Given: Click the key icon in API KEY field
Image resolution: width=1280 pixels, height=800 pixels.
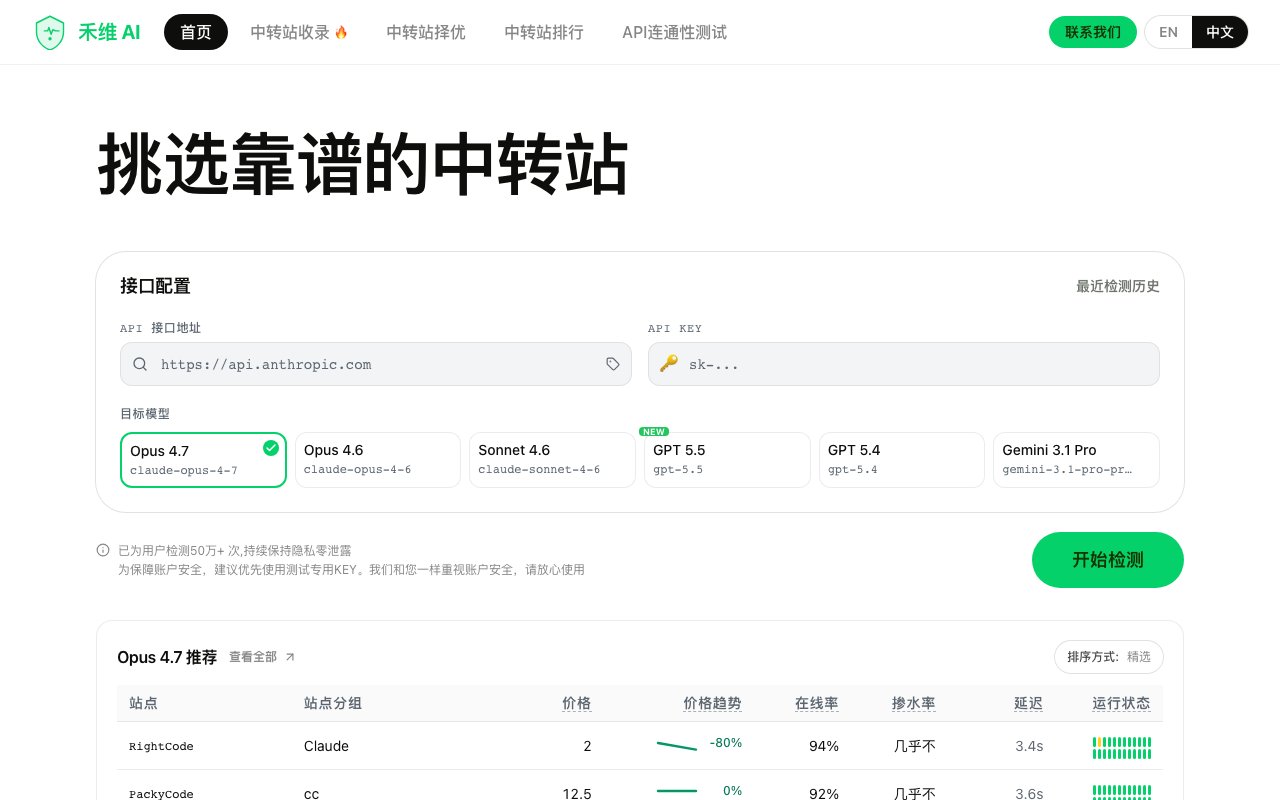Looking at the screenshot, I should (x=668, y=364).
